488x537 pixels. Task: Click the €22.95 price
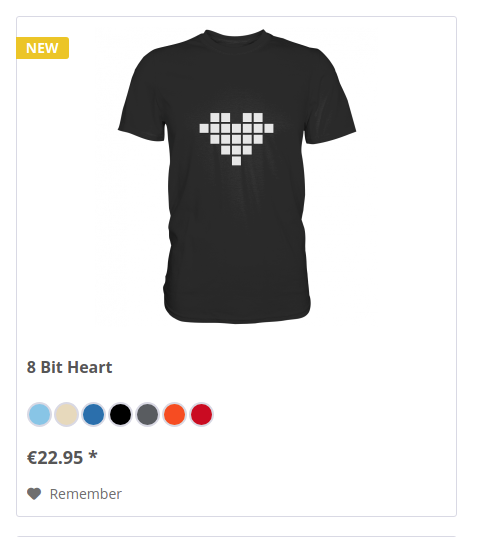point(55,458)
